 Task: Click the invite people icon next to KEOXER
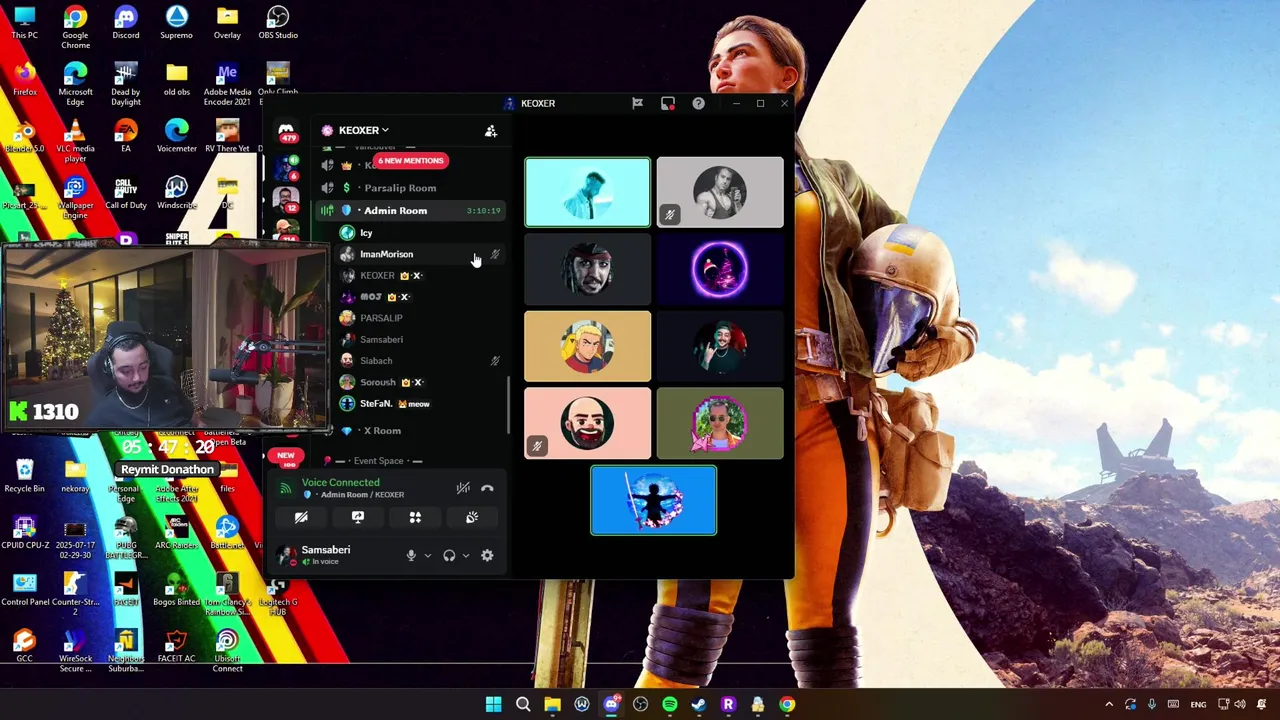tap(491, 131)
